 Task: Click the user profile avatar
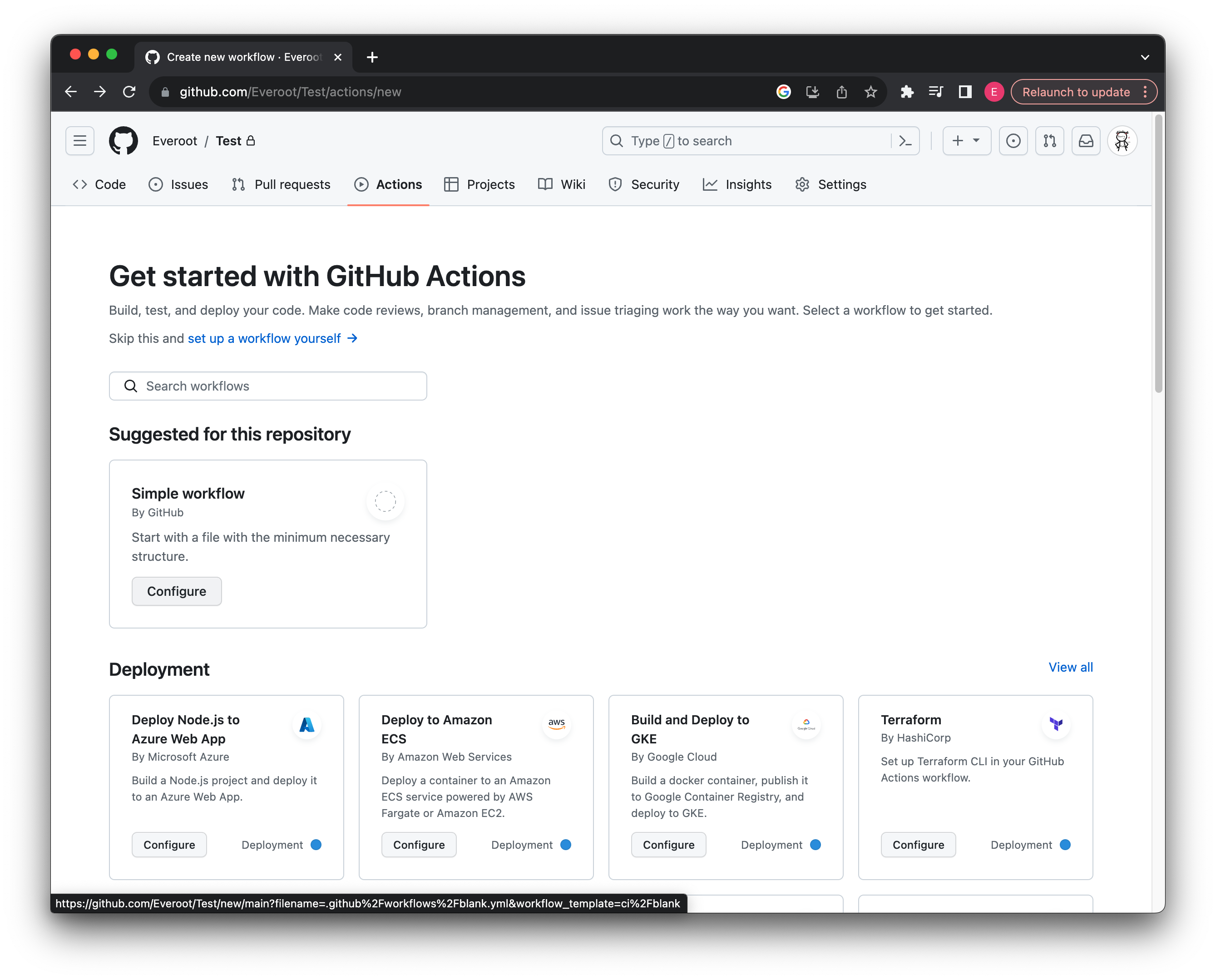pyautogui.click(x=1122, y=141)
